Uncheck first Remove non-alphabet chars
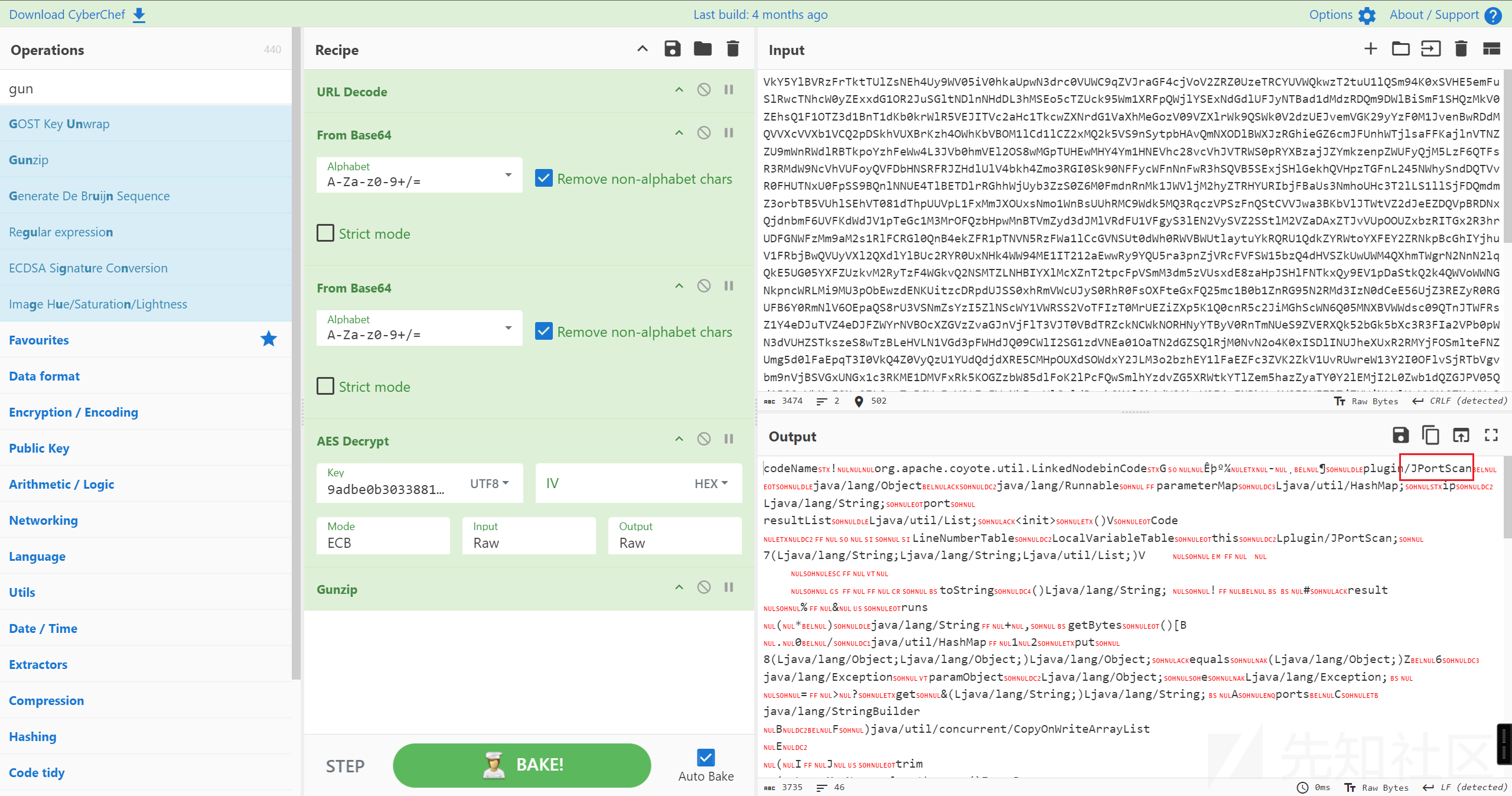 (544, 178)
